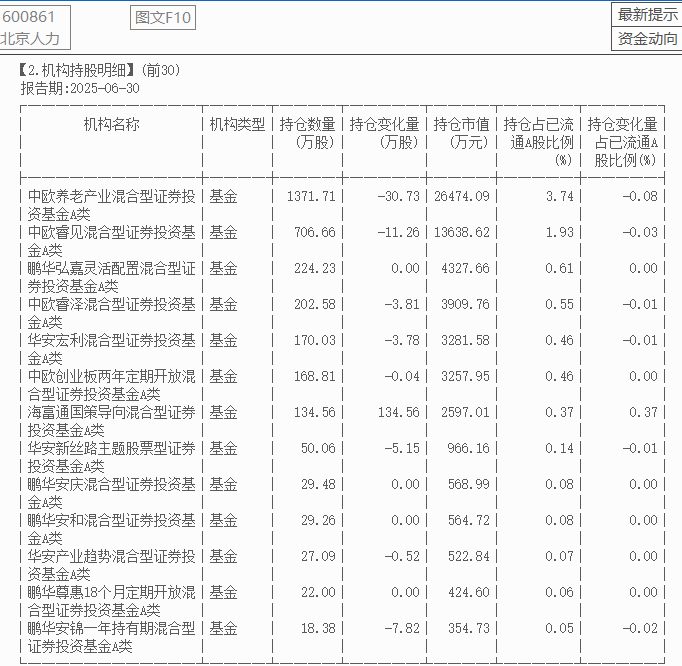Select row 鹏华尊惠18个月定期开放混合型基金
Image resolution: width=682 pixels, height=666 pixels.
click(342, 602)
